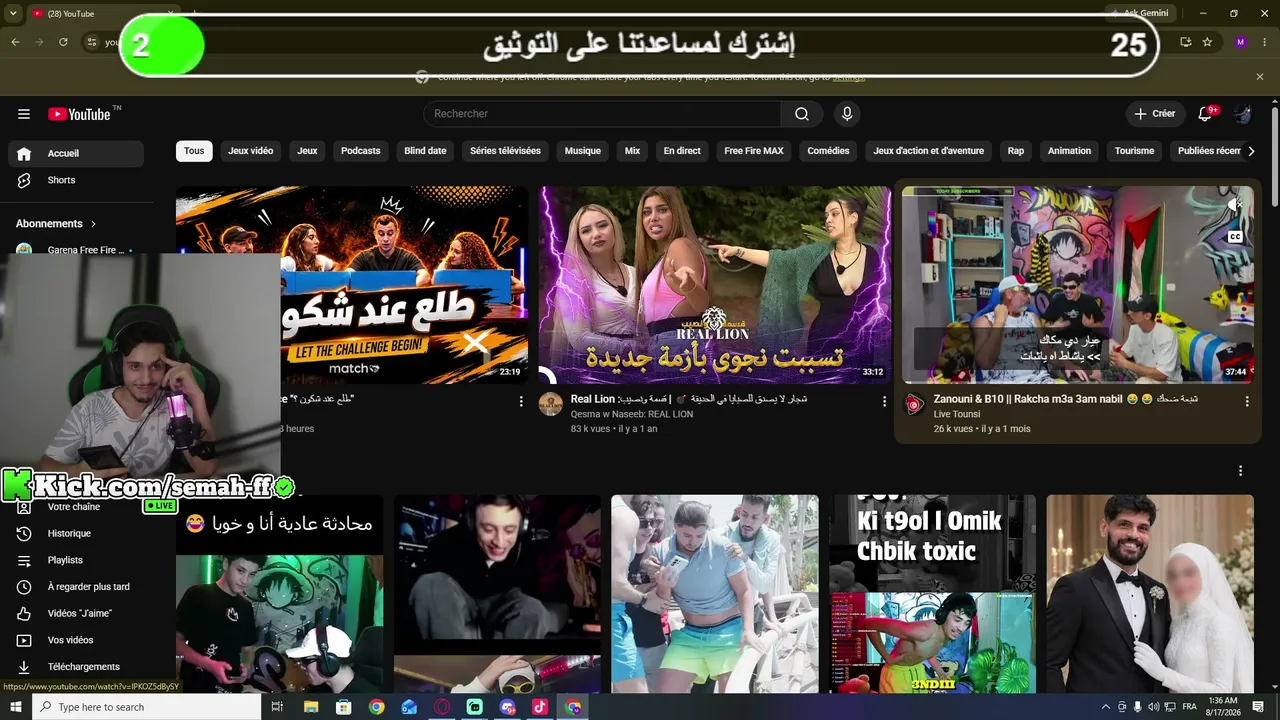
Task: Open the Qesma w Naseeb channel avatar
Action: pos(551,404)
